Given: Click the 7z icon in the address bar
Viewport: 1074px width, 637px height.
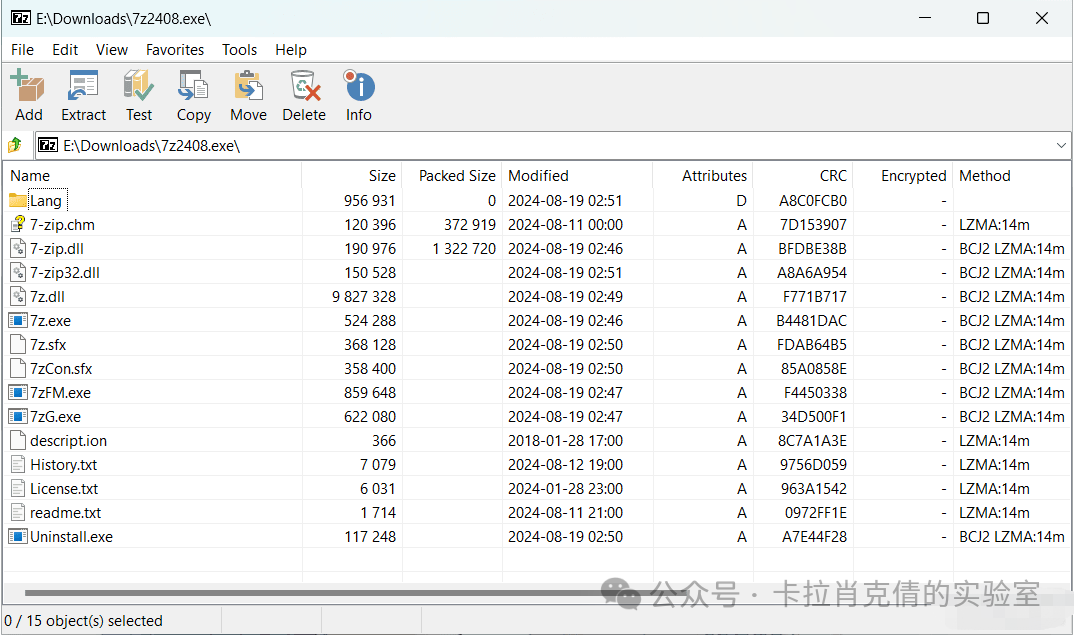Looking at the screenshot, I should click(48, 145).
